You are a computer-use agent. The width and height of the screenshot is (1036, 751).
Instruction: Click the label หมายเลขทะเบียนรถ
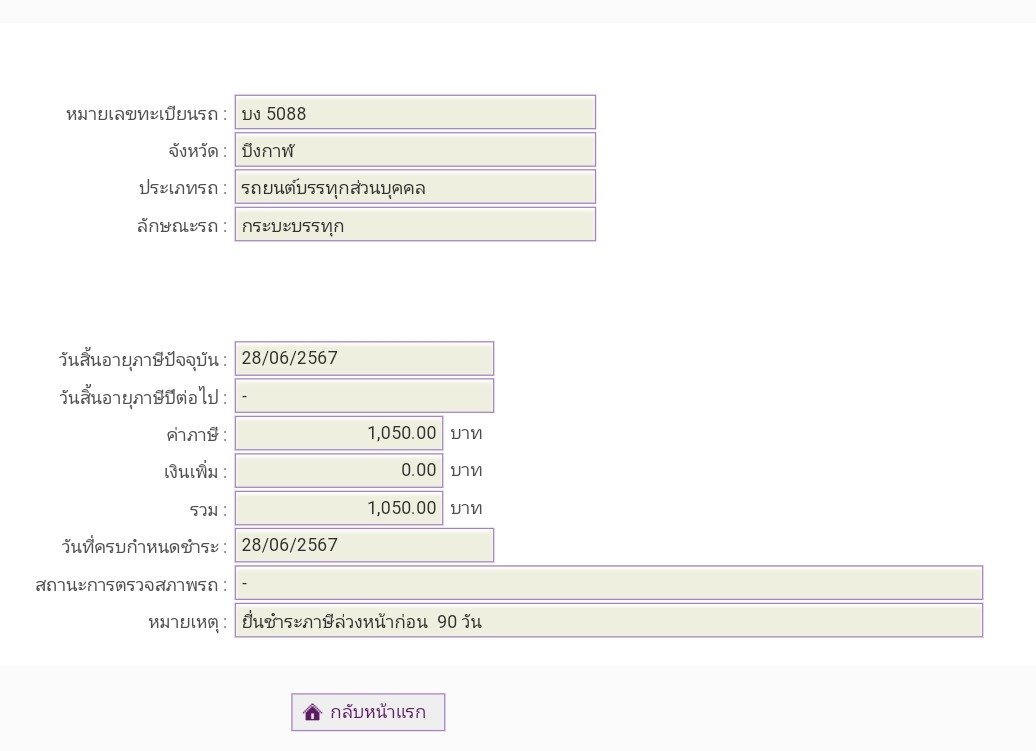[x=142, y=114]
